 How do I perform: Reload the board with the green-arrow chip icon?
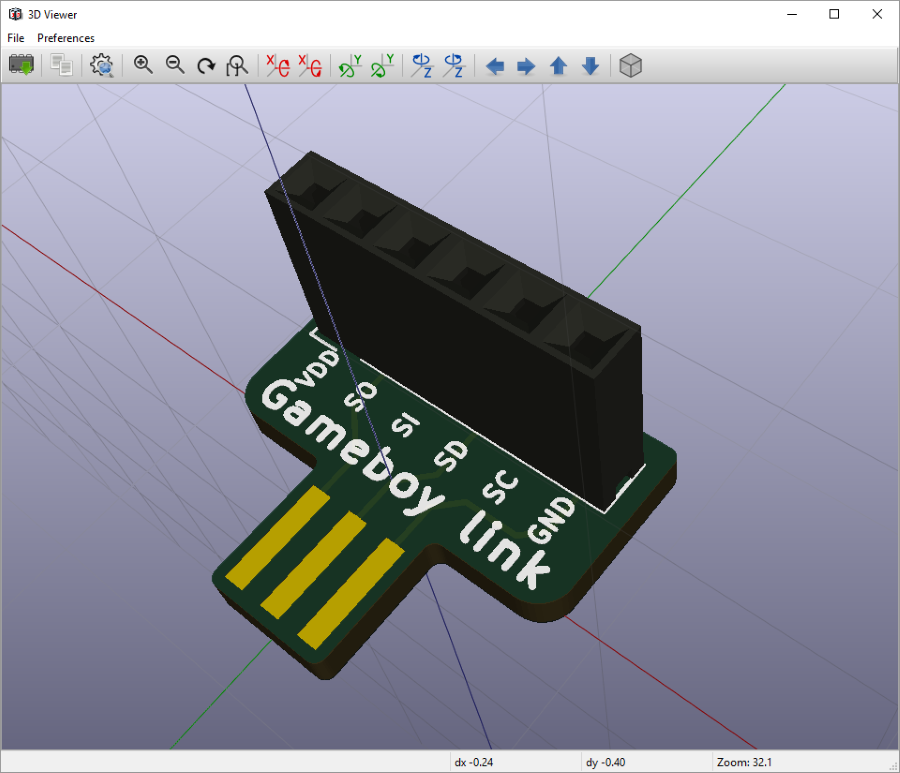point(22,65)
